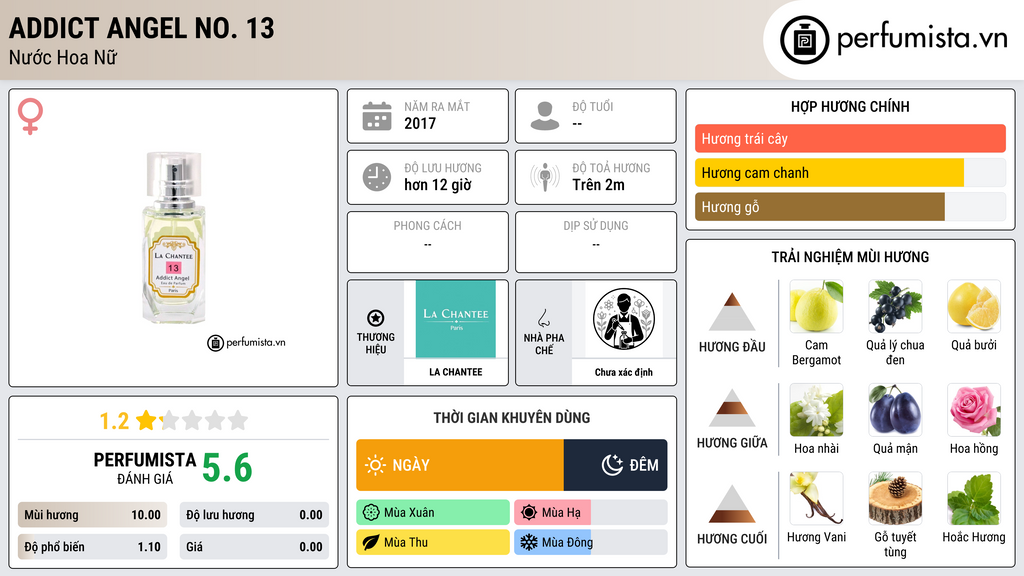Click the Hương trái cây accord bar
Screen dimensions: 1024x576
point(850,138)
